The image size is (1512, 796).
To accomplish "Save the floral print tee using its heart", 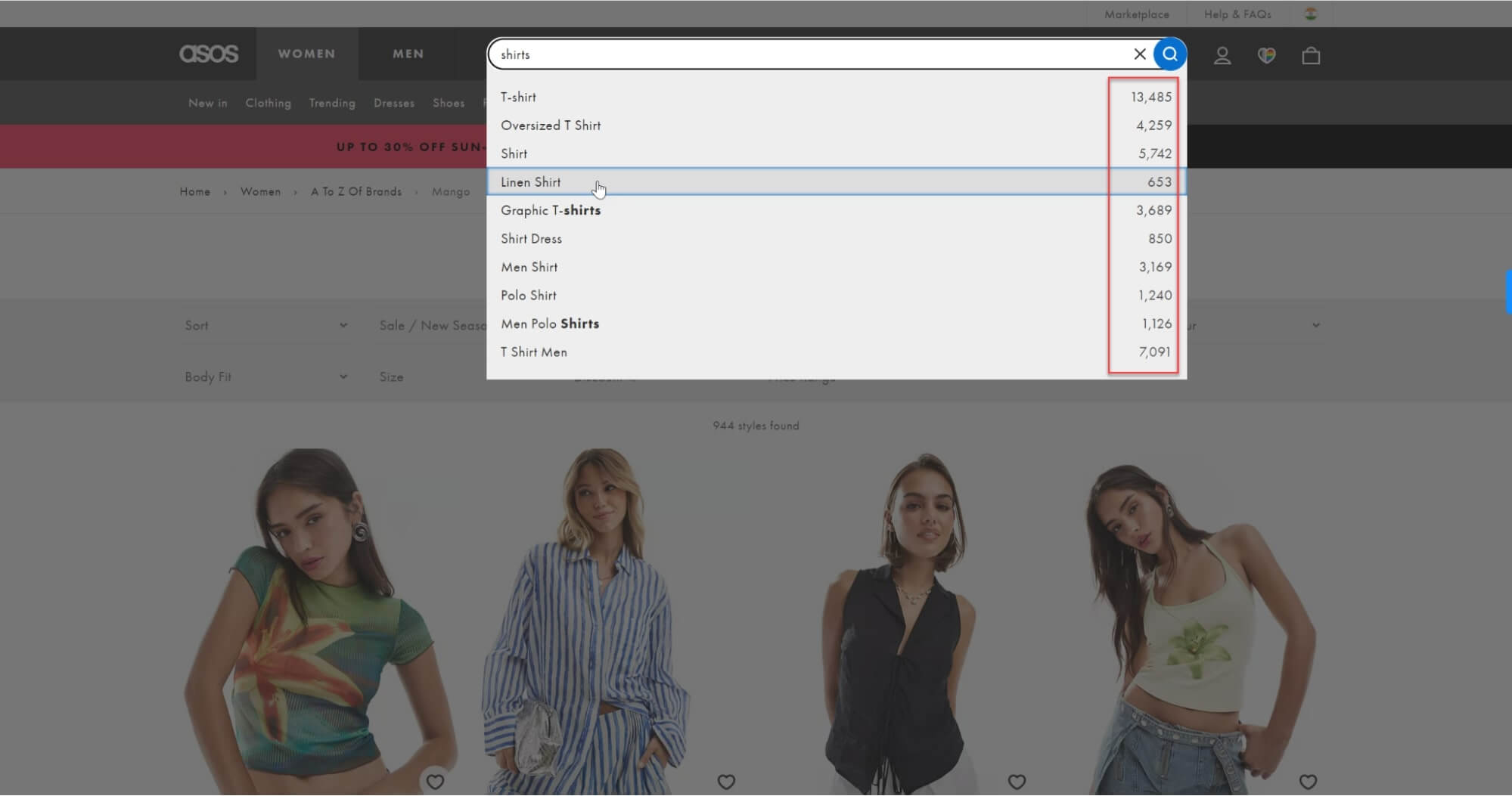I will [x=436, y=782].
